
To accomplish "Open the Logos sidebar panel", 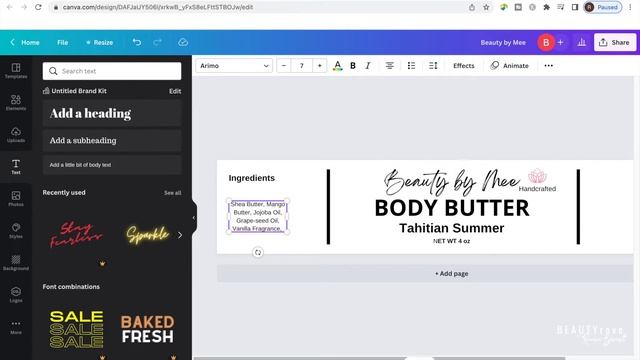I will [16, 295].
